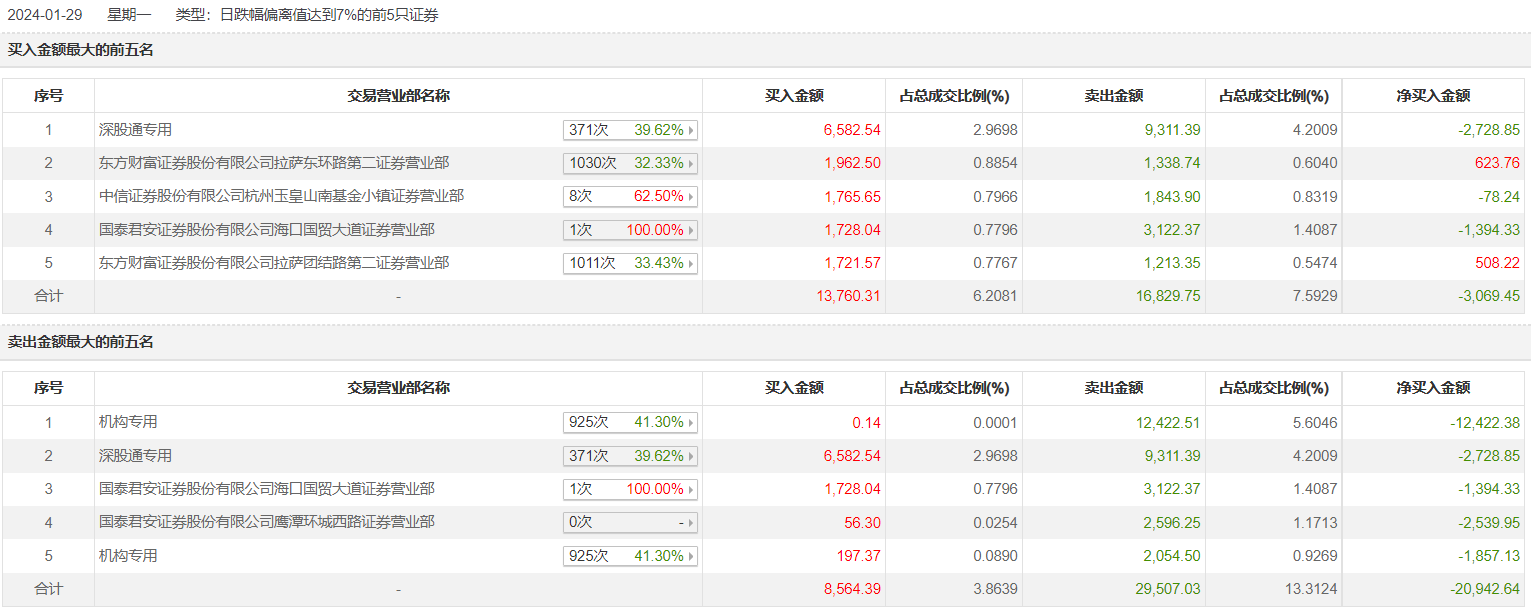Click the 卖出金额最大的前五名 section header
Screen dimensions: 1531x611
point(81,342)
